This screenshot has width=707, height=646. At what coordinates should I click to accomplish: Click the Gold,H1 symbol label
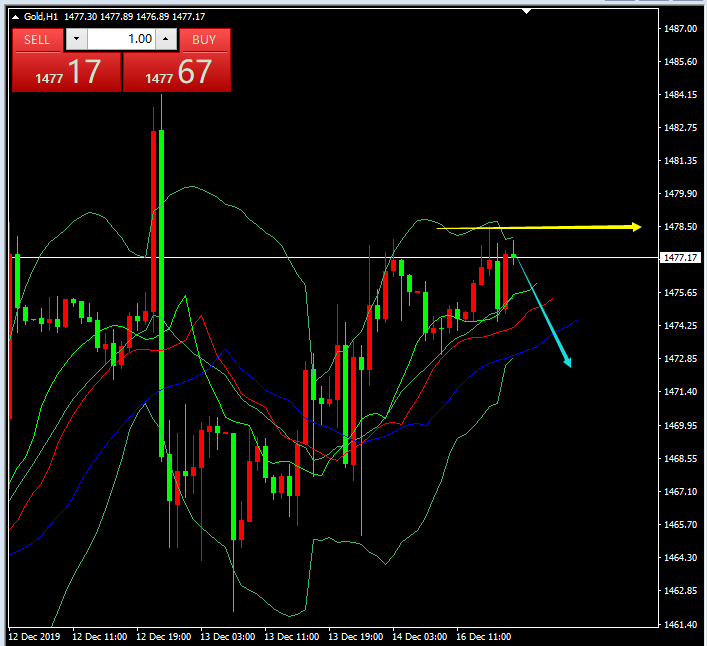pos(40,17)
